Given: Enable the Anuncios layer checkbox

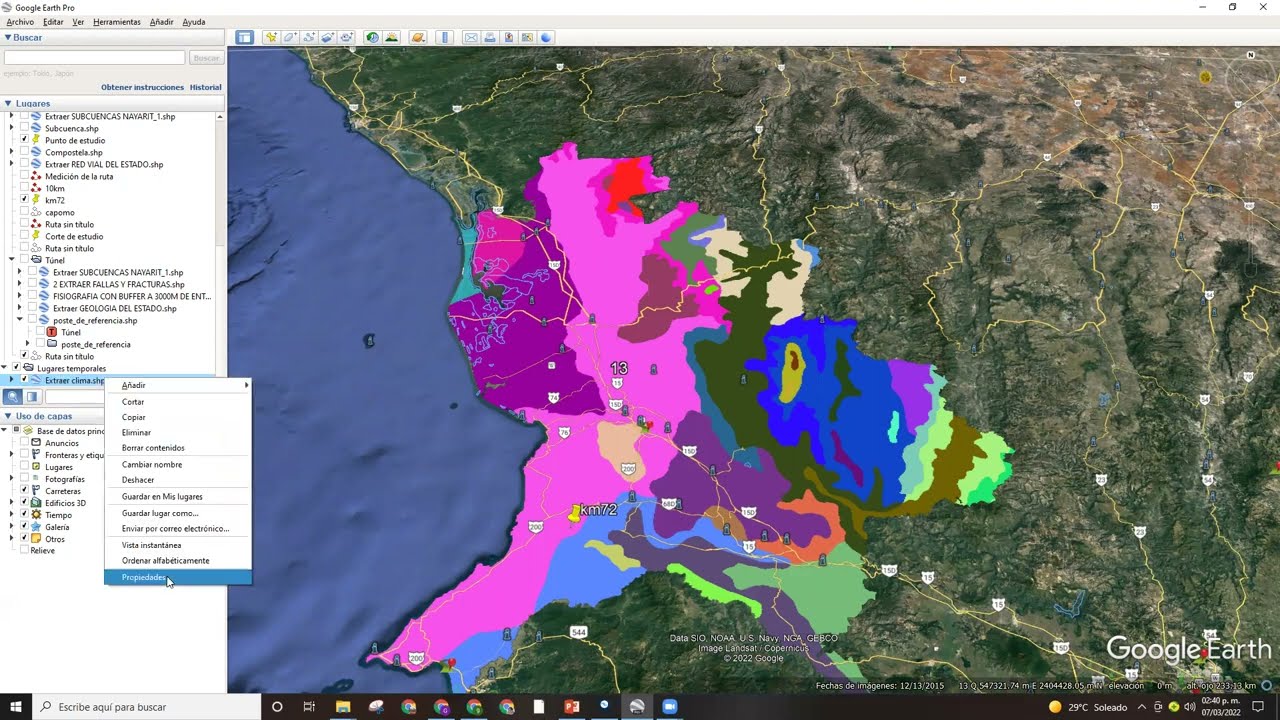Looking at the screenshot, I should (x=24, y=443).
